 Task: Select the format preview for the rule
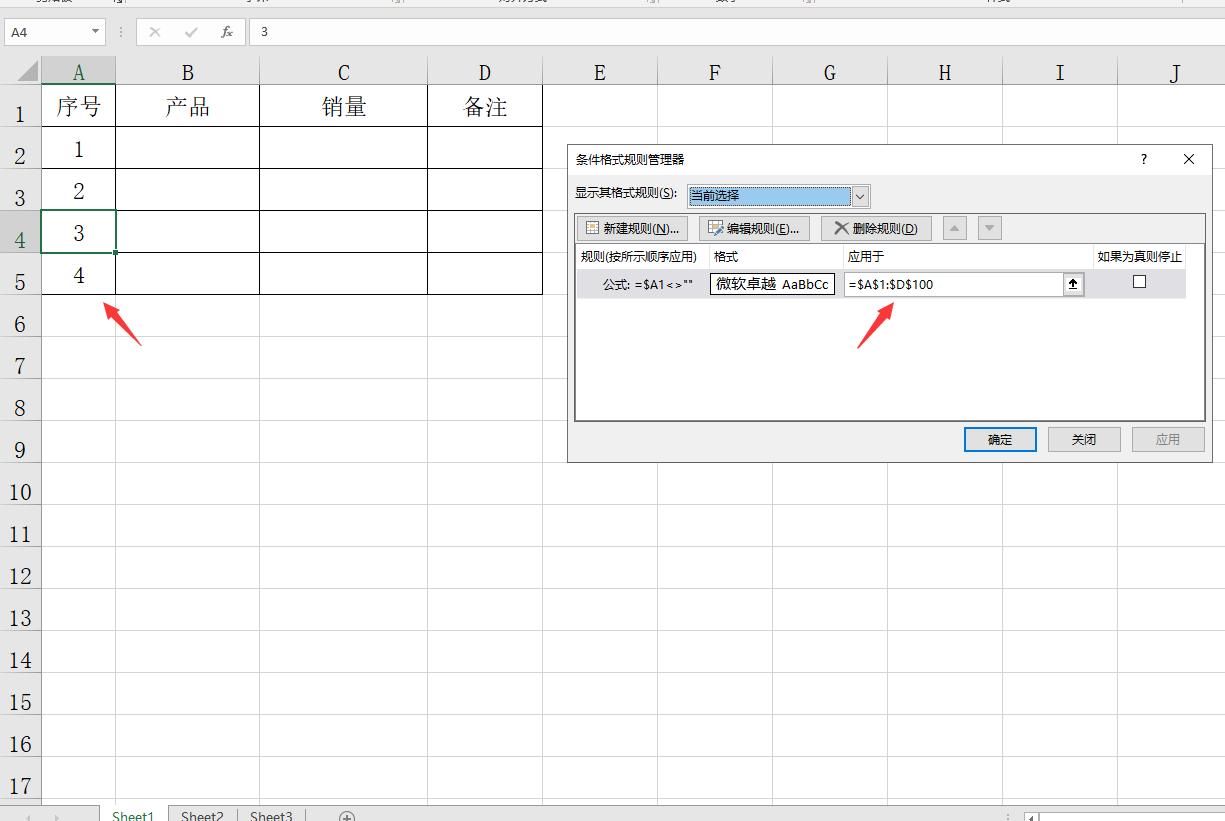(x=772, y=284)
